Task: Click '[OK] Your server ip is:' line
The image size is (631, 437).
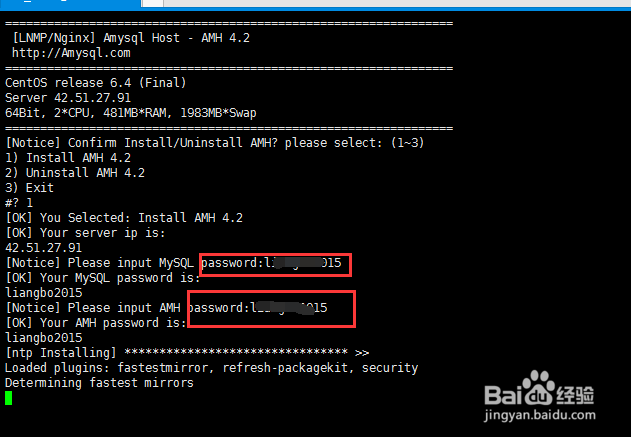Action: point(85,233)
